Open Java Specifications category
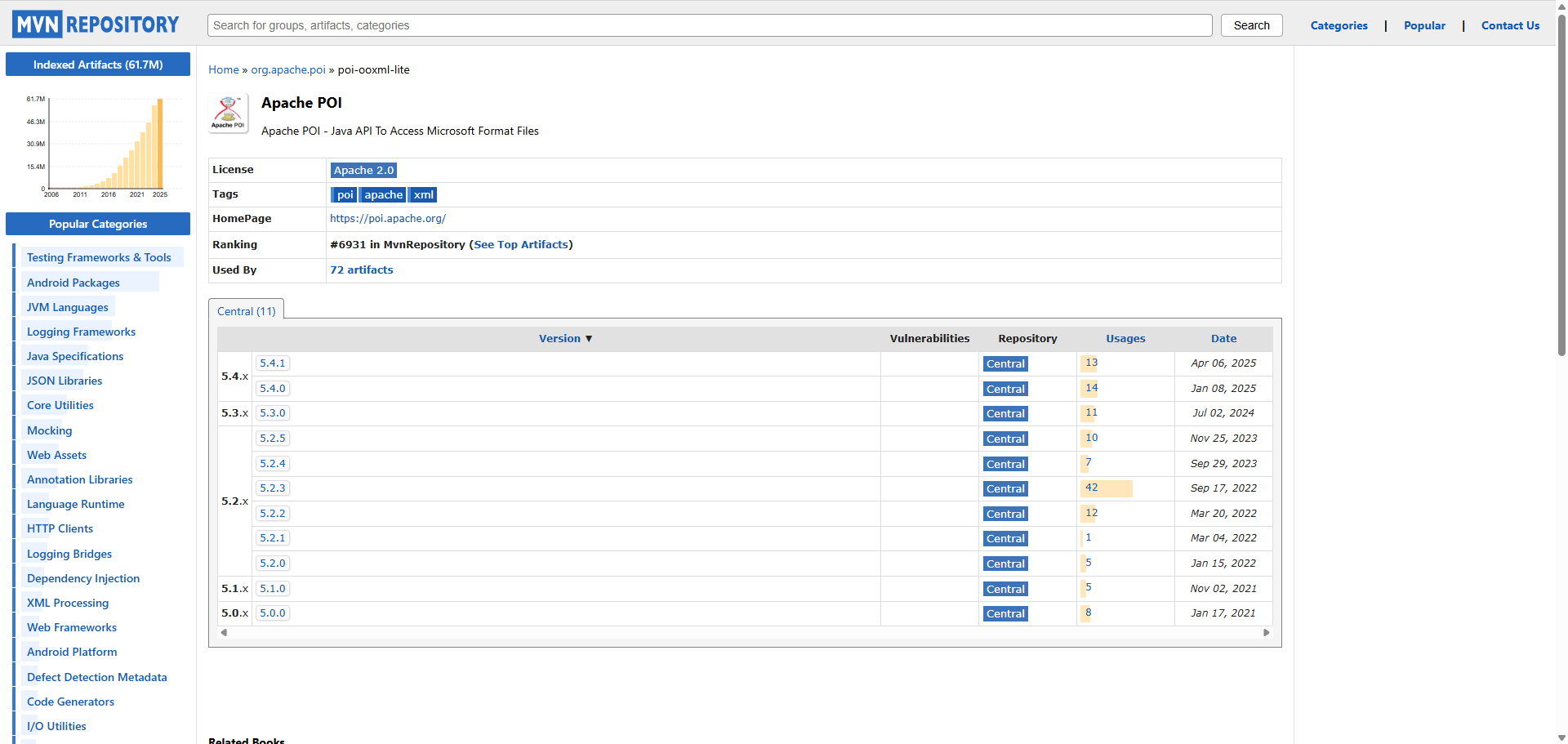 click(x=75, y=356)
